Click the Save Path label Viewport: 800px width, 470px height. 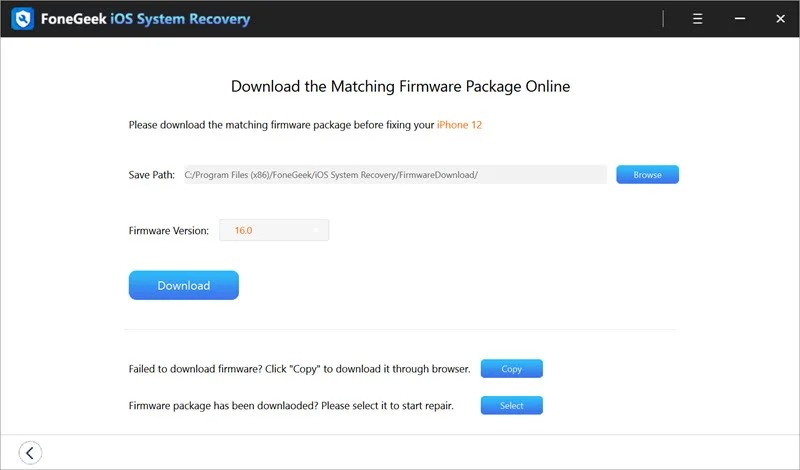tap(152, 175)
